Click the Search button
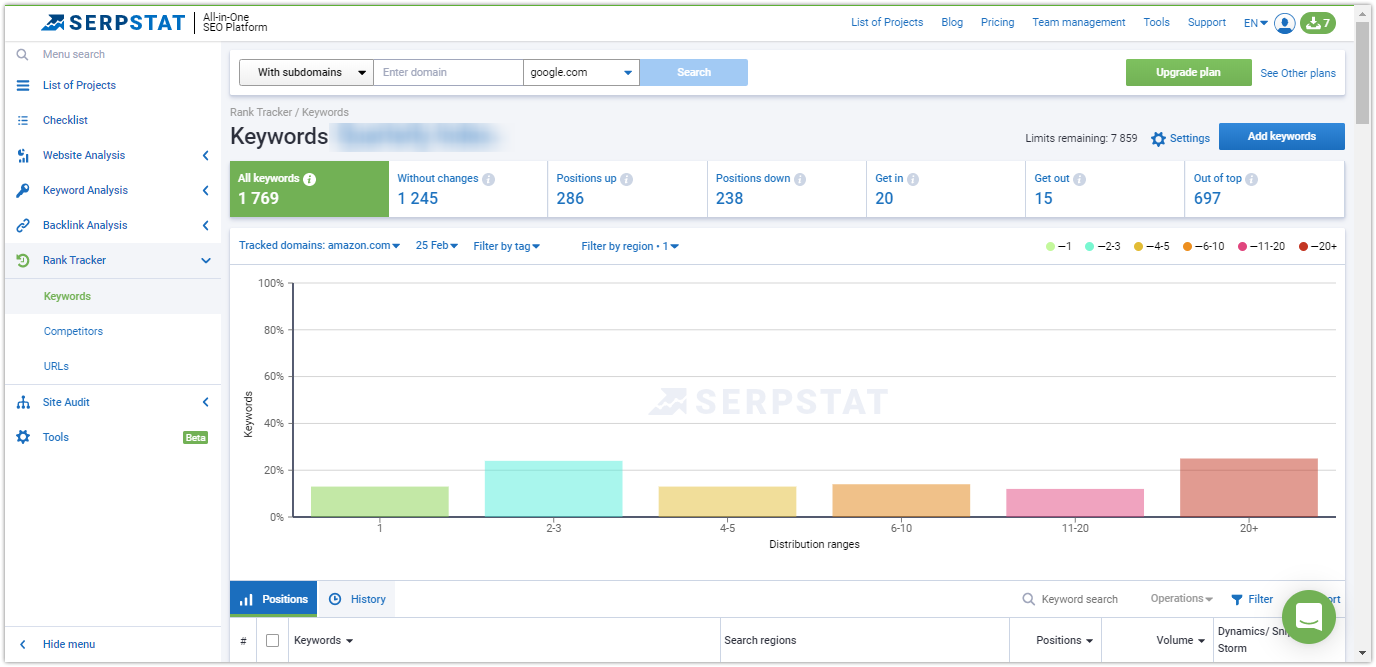 click(x=694, y=72)
